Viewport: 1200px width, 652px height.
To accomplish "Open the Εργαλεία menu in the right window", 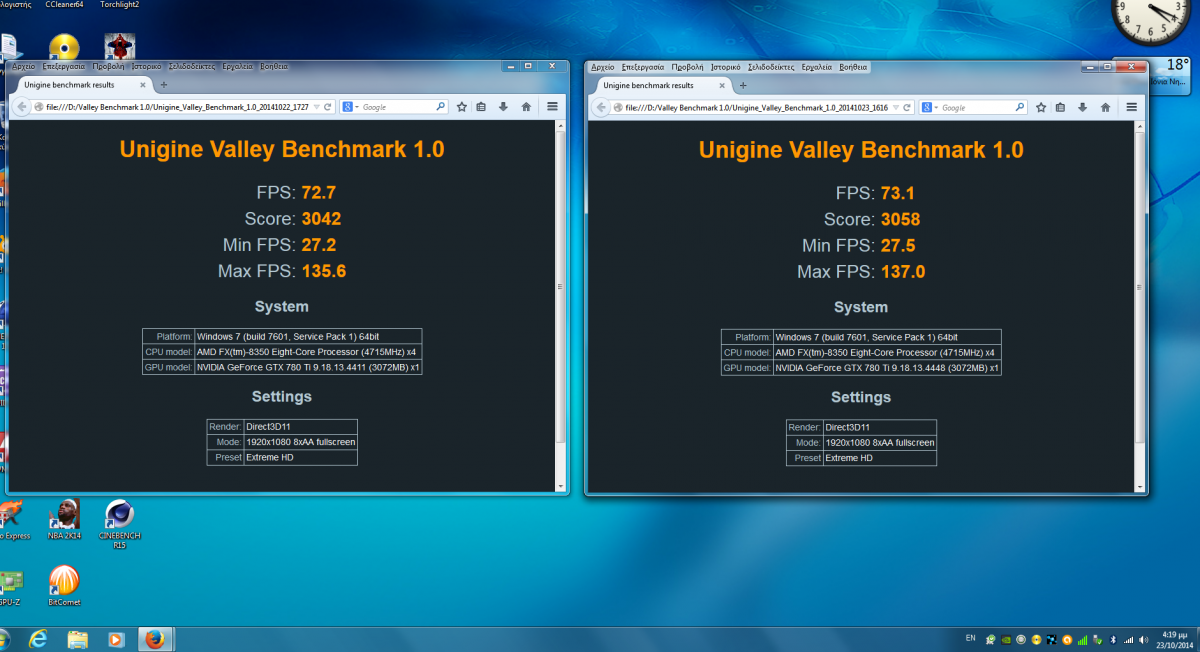I will [818, 67].
